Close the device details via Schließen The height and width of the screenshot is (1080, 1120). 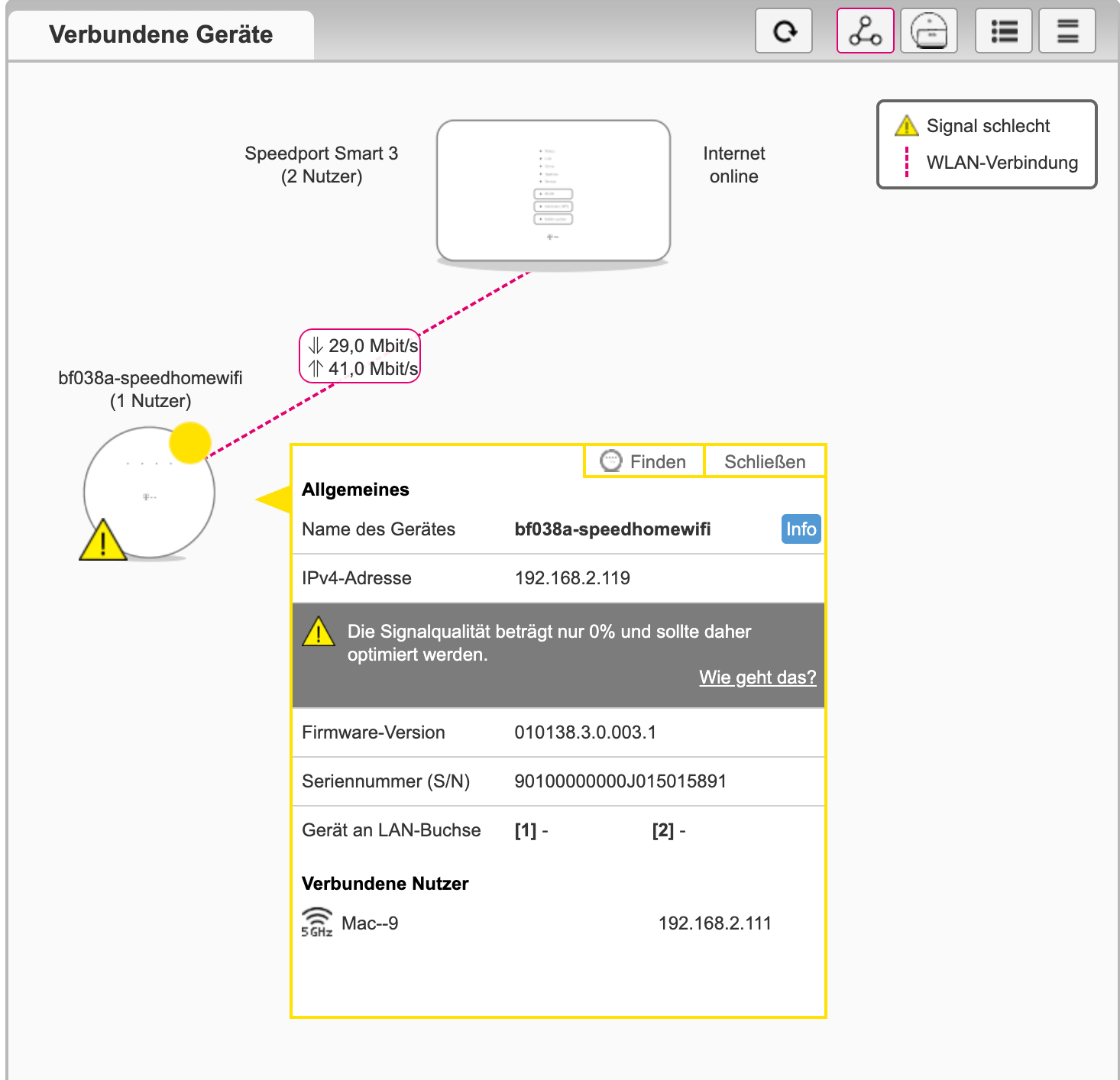point(765,461)
